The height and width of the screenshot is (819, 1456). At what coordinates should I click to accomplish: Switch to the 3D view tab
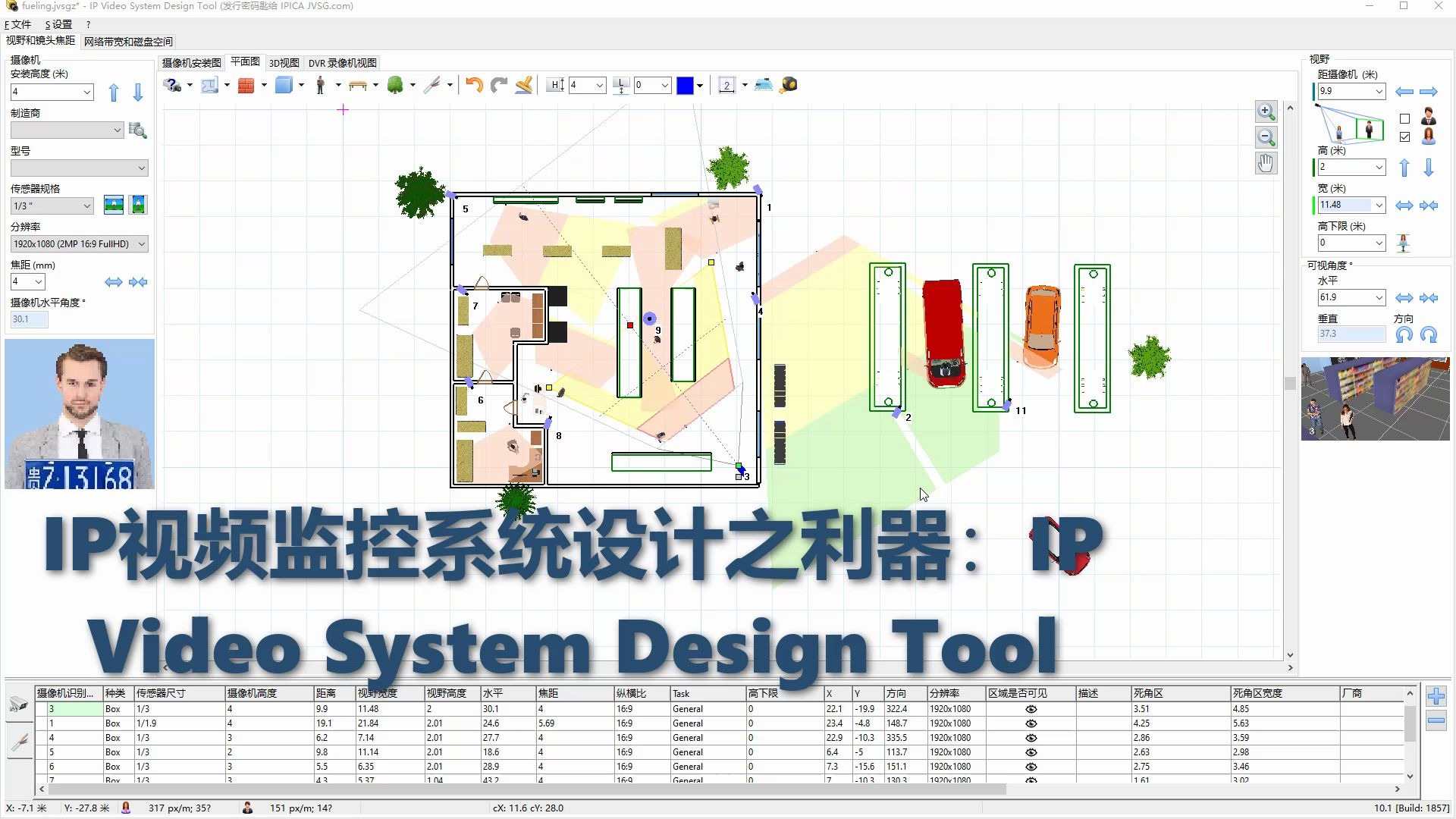pos(284,63)
